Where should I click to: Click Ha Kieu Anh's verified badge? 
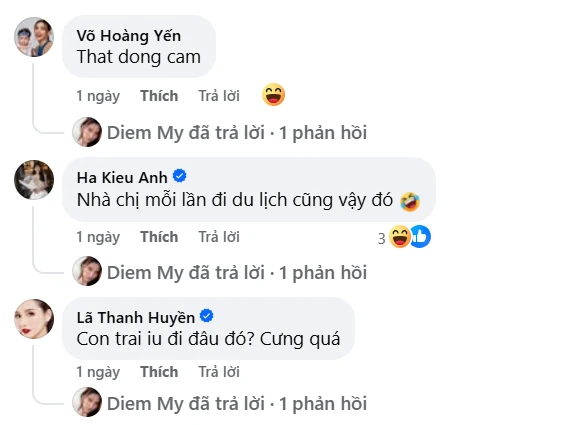click(x=180, y=176)
